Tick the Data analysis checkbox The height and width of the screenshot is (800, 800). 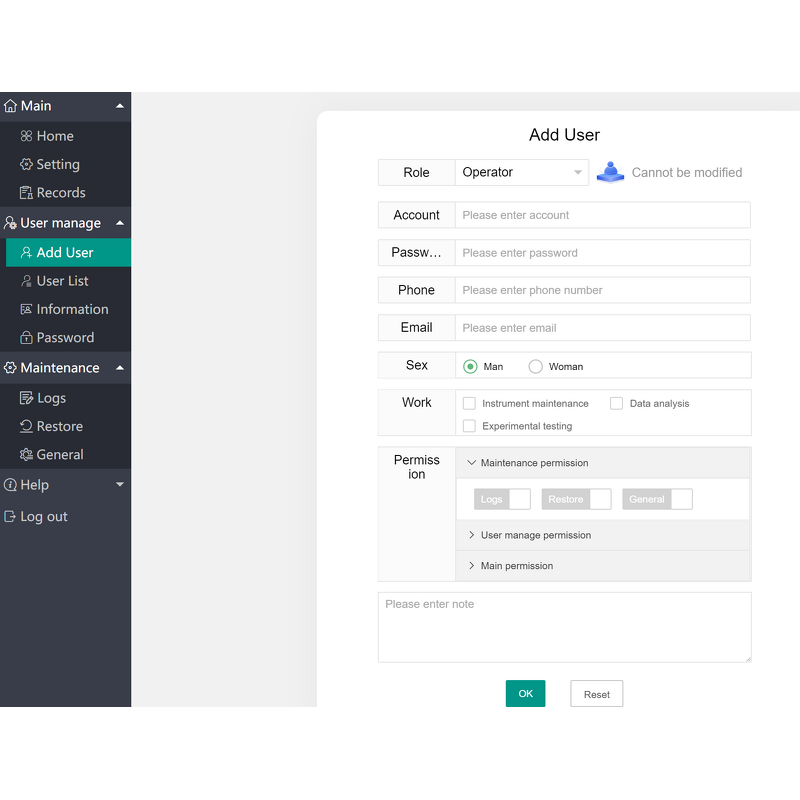click(616, 403)
